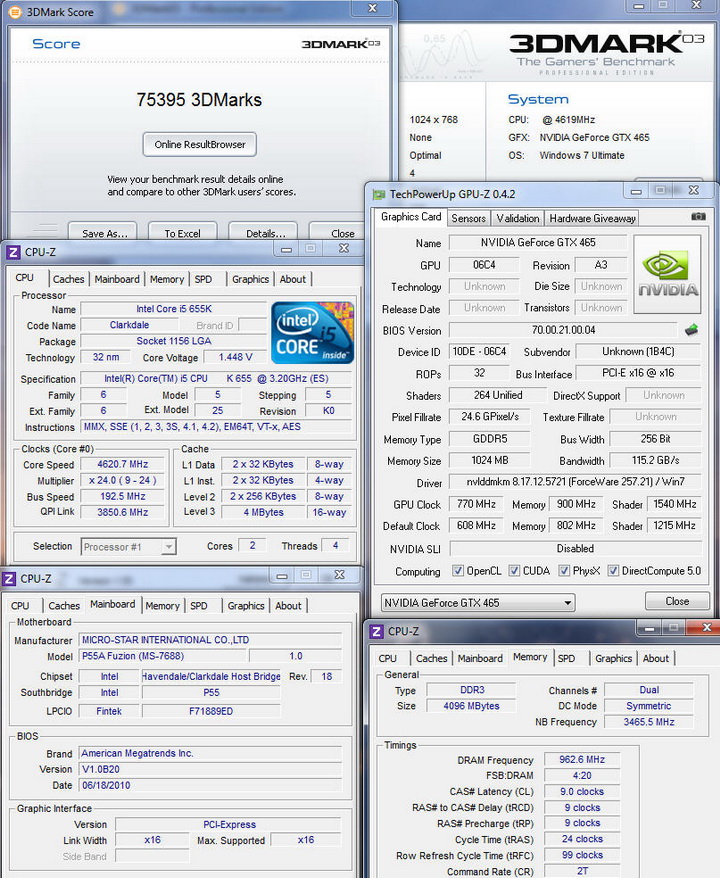Click the Shader clock 1540 MHz value
The image size is (720, 878).
tap(675, 504)
